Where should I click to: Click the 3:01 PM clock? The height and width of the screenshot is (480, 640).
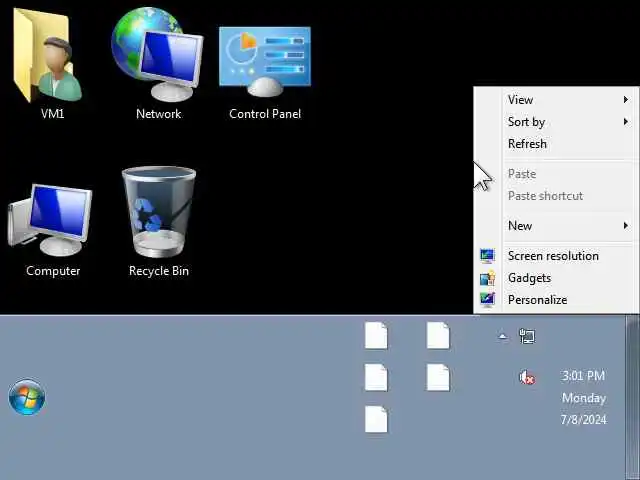583,376
